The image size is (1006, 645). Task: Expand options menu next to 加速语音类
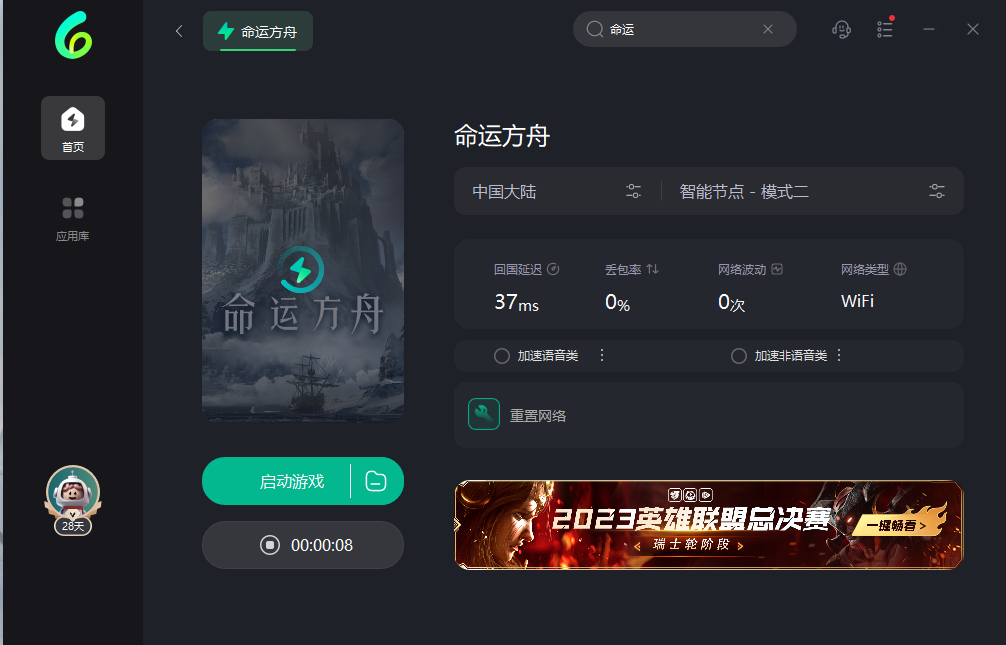point(602,355)
